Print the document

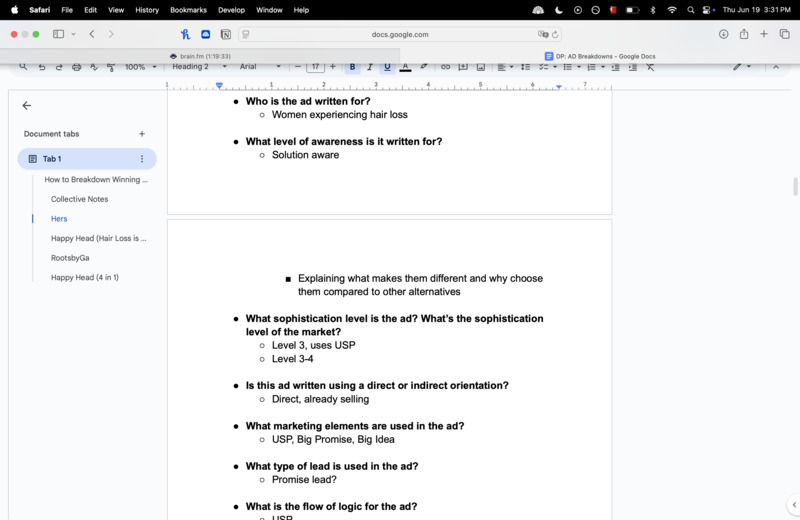pos(77,67)
